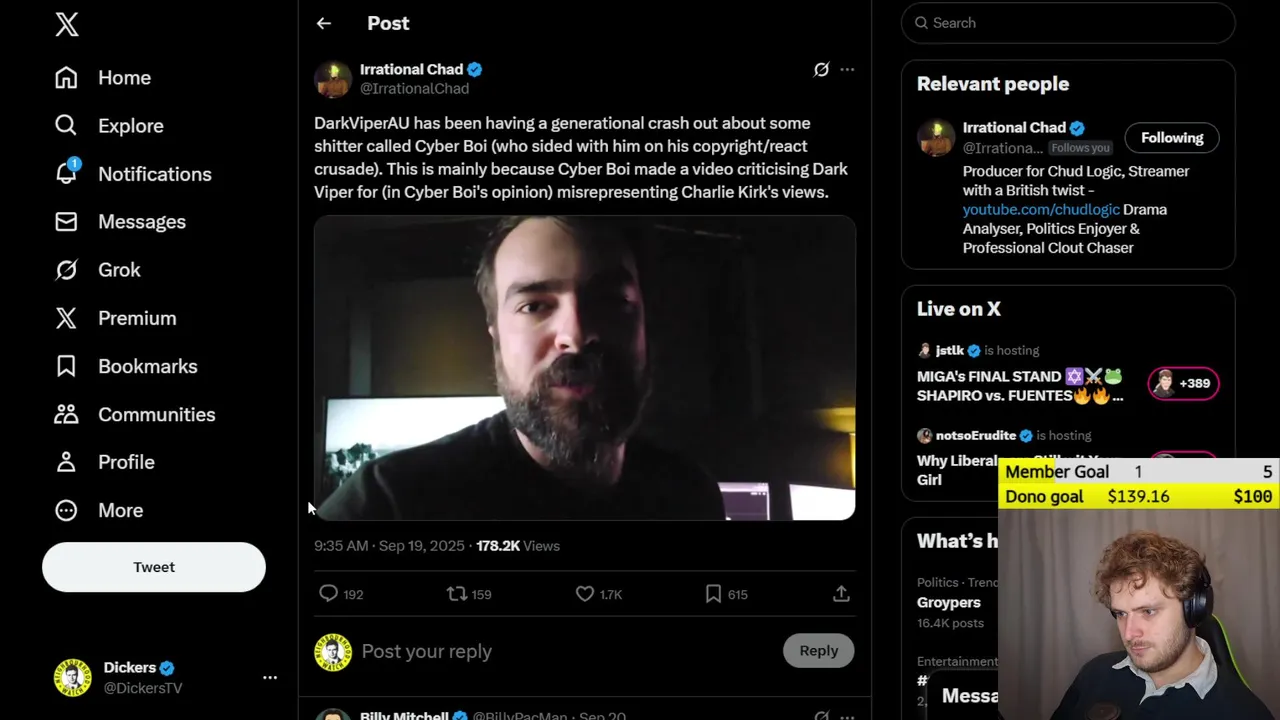The image size is (1280, 720).
Task: Share the post via the upload icon
Action: [x=841, y=594]
